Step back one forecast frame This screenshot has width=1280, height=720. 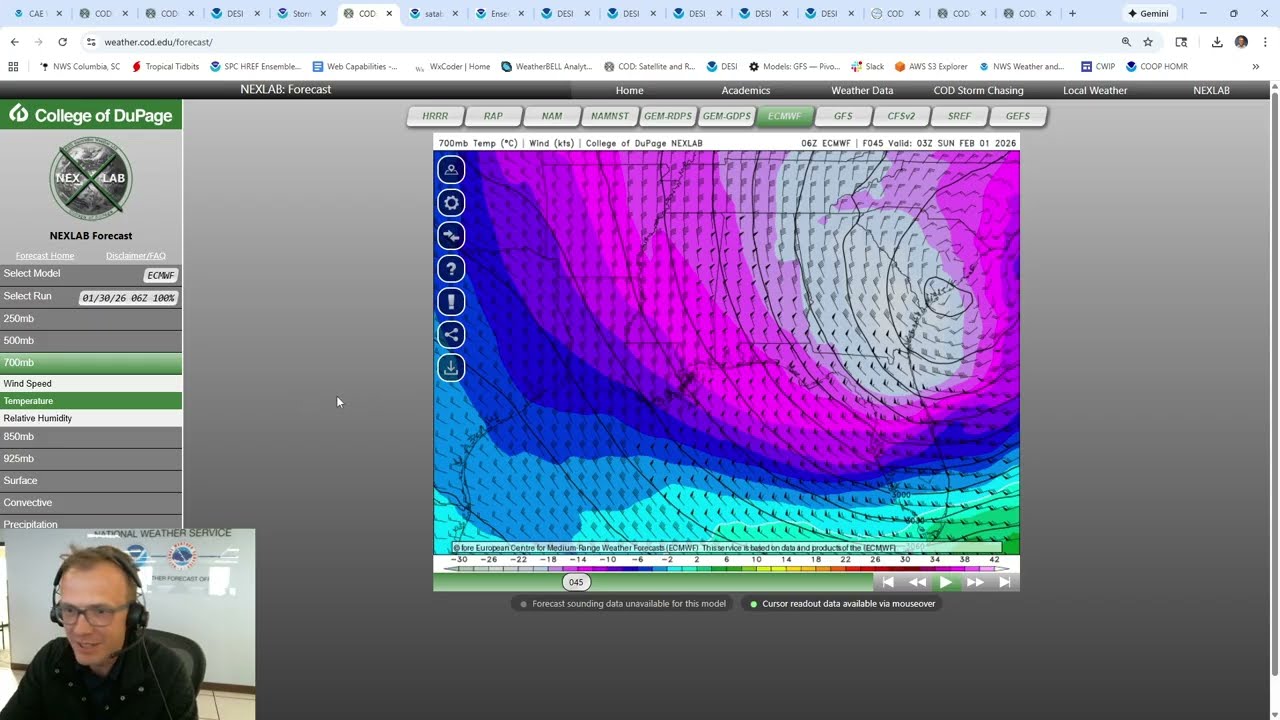click(x=917, y=582)
